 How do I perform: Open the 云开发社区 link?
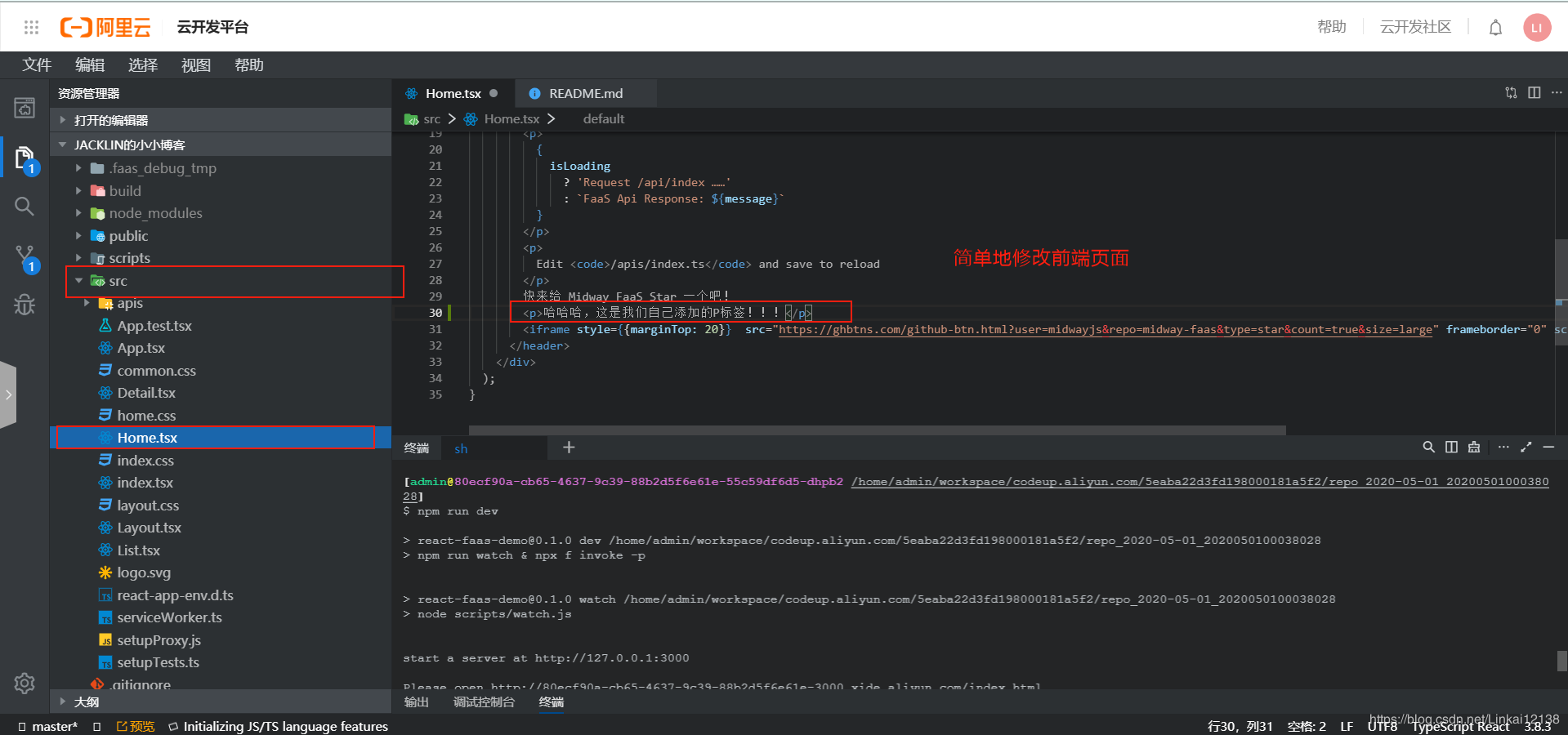coord(1416,27)
